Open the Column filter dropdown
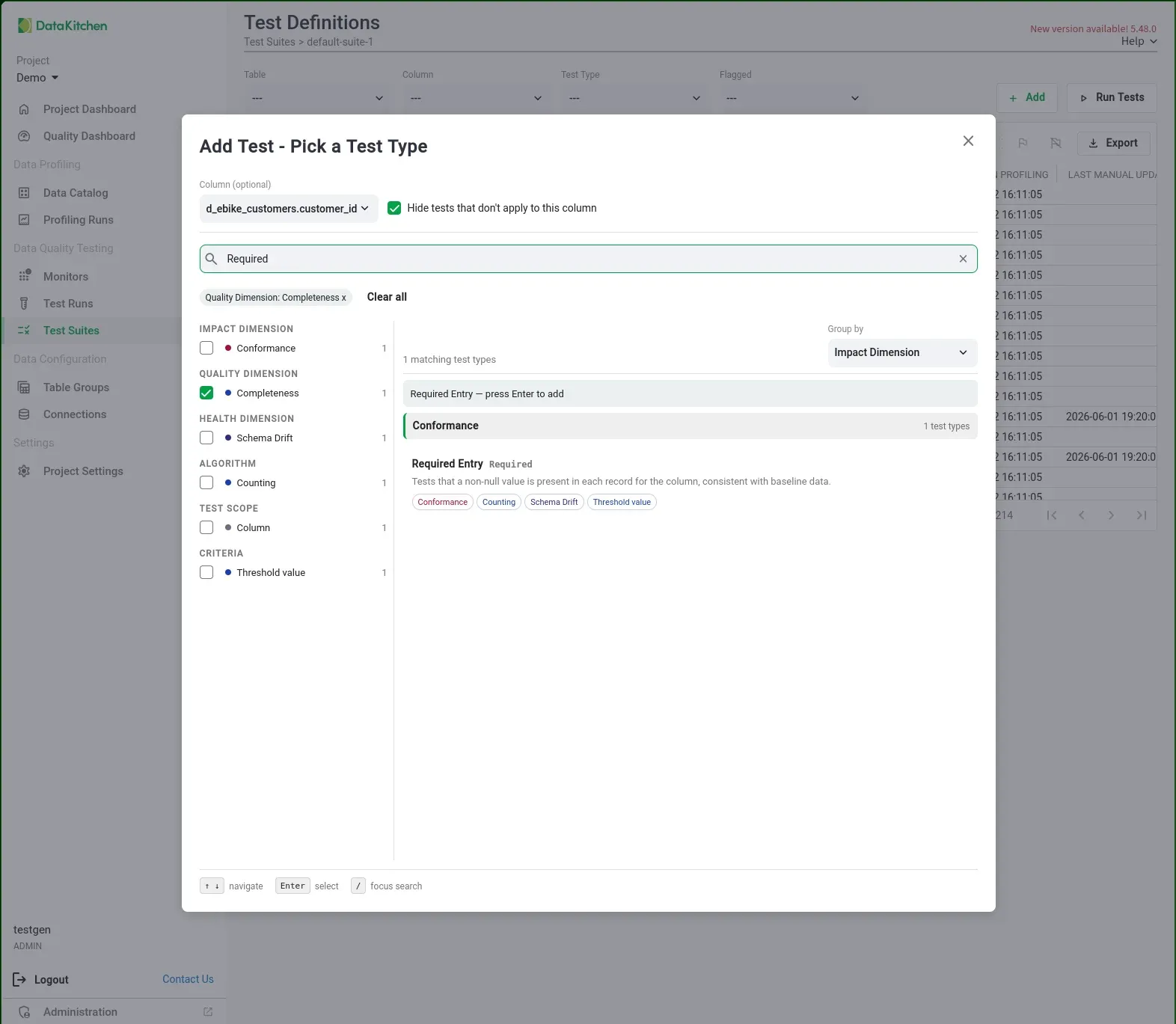Image resolution: width=1176 pixels, height=1024 pixels. (x=476, y=98)
